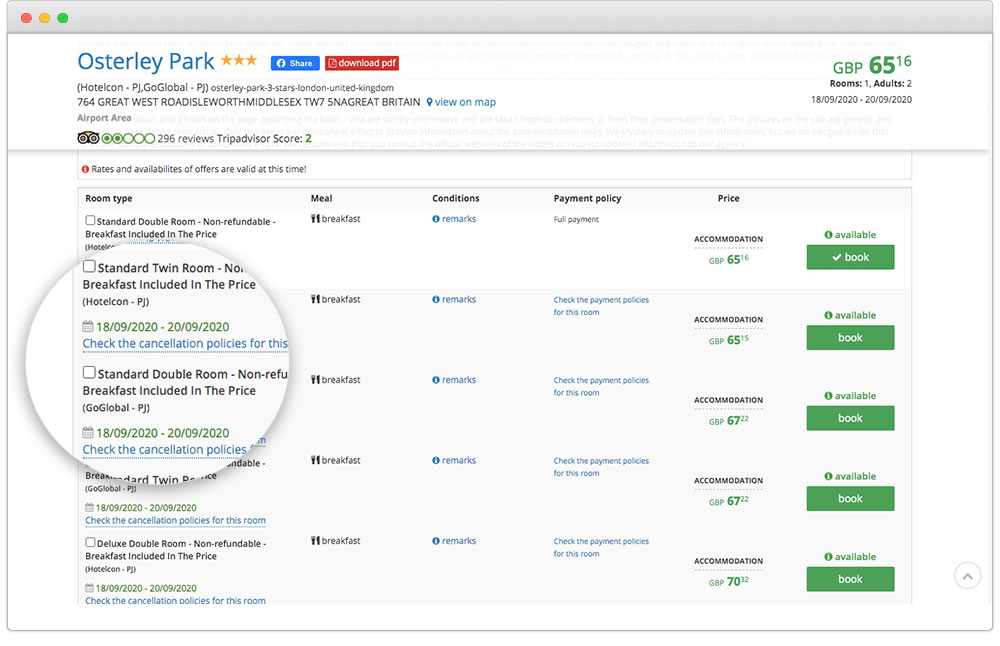
Task: Expand cancellation policies under the Deluxe Double room
Action: coord(175,601)
